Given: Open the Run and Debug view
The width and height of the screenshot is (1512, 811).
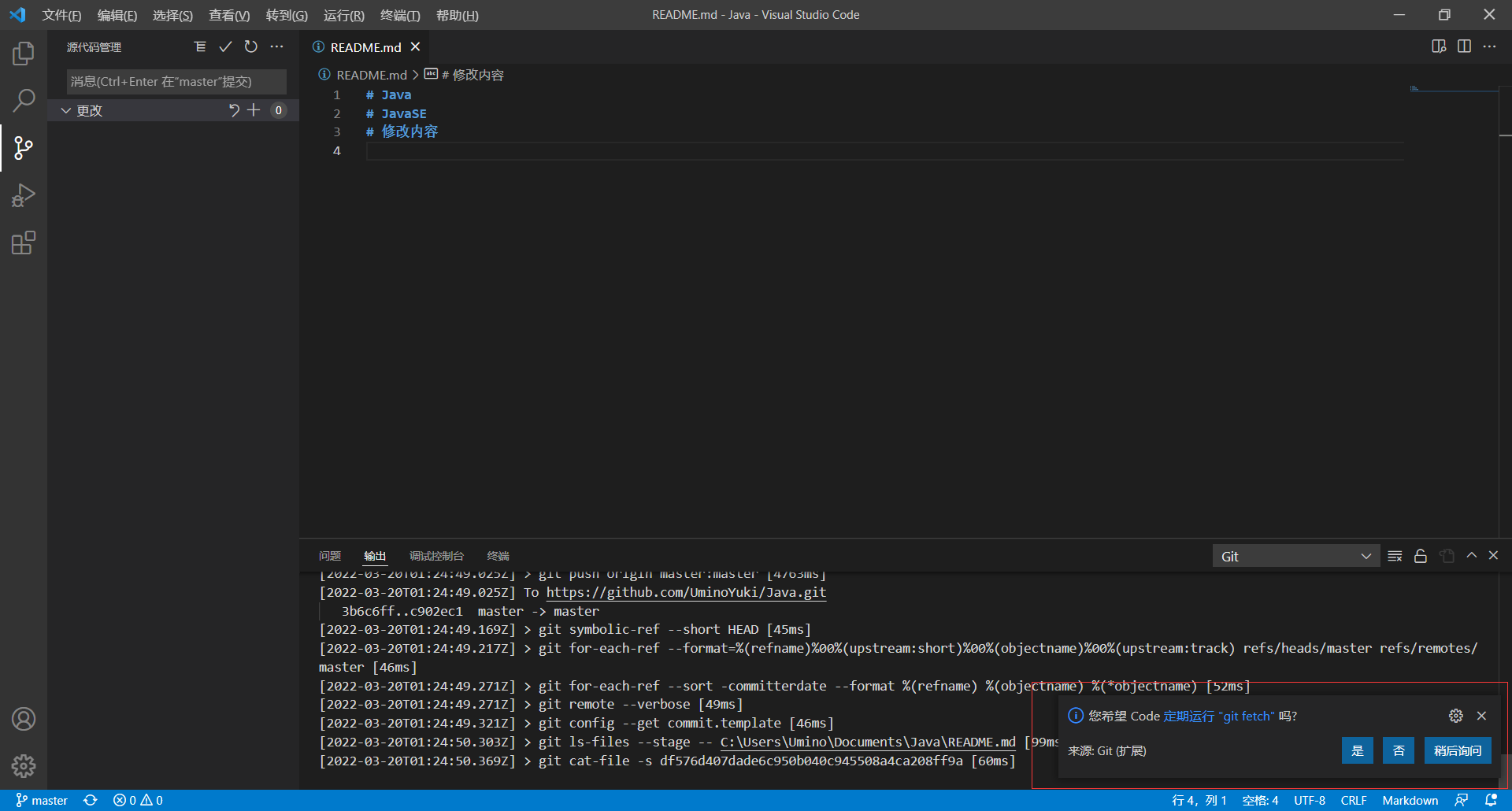Looking at the screenshot, I should point(24,195).
